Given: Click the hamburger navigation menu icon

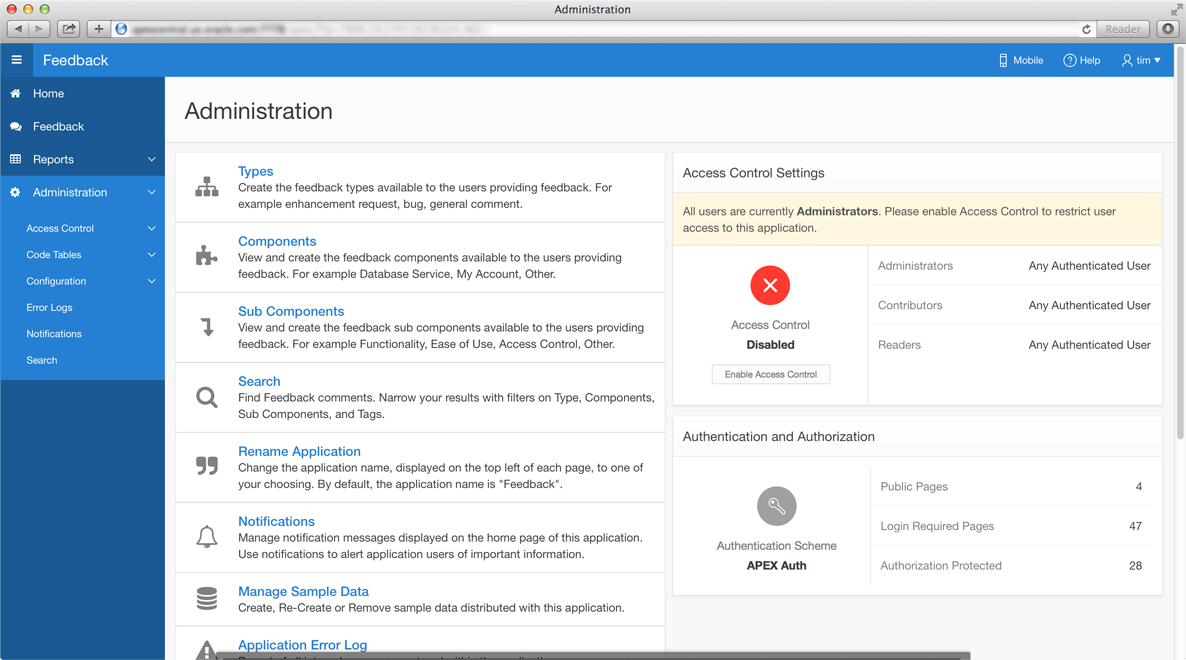Looking at the screenshot, I should click(16, 60).
